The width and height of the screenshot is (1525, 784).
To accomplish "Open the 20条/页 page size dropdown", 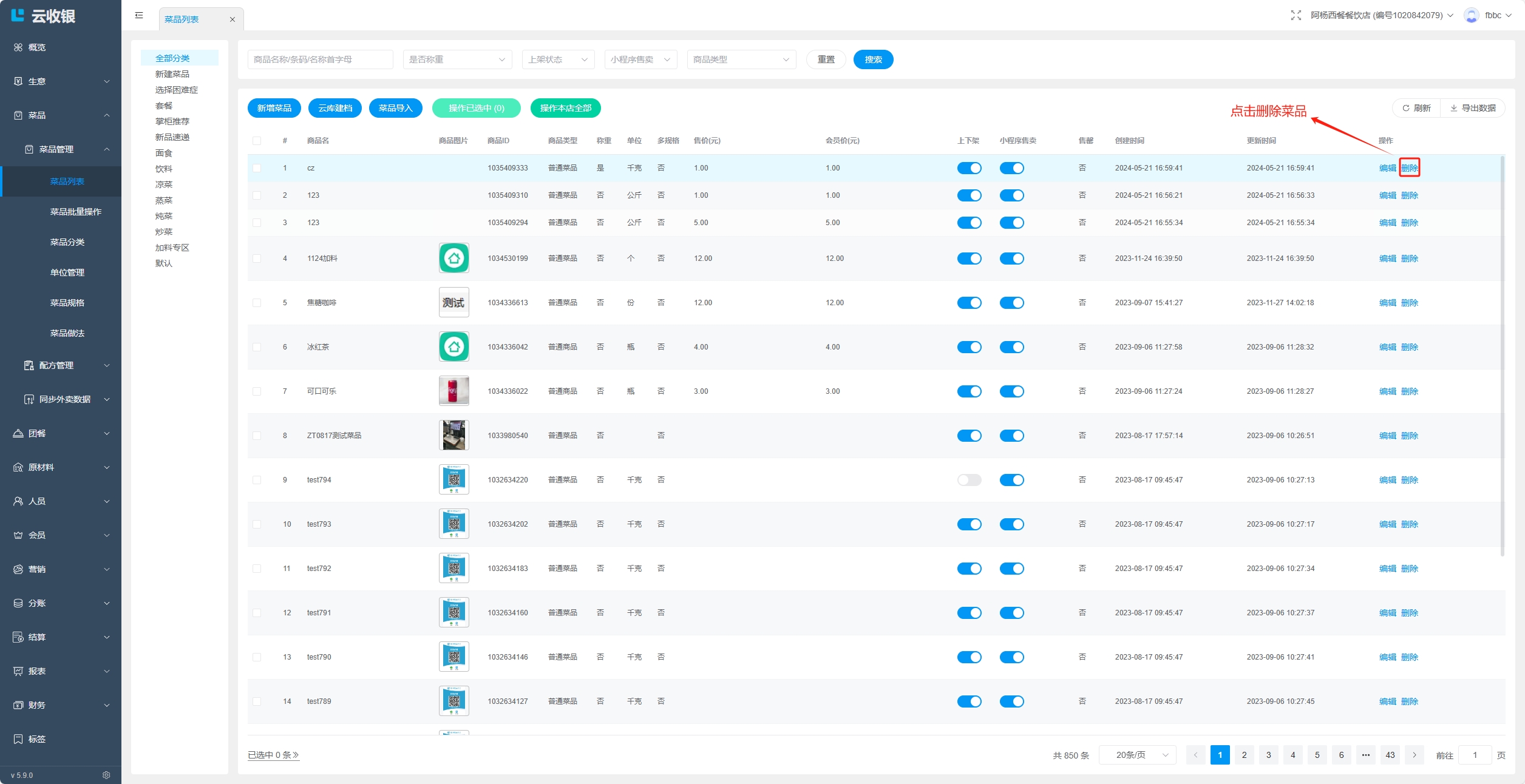I will (x=1137, y=755).
